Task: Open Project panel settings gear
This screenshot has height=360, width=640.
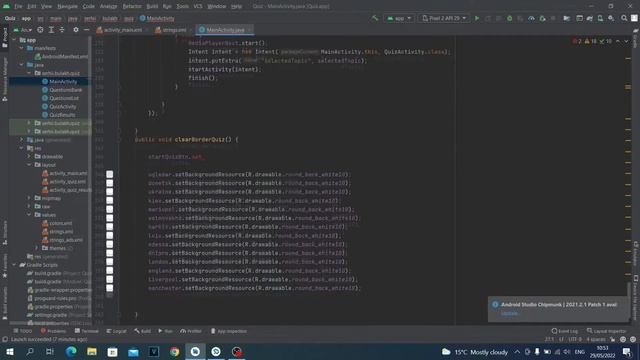Action: [76, 30]
